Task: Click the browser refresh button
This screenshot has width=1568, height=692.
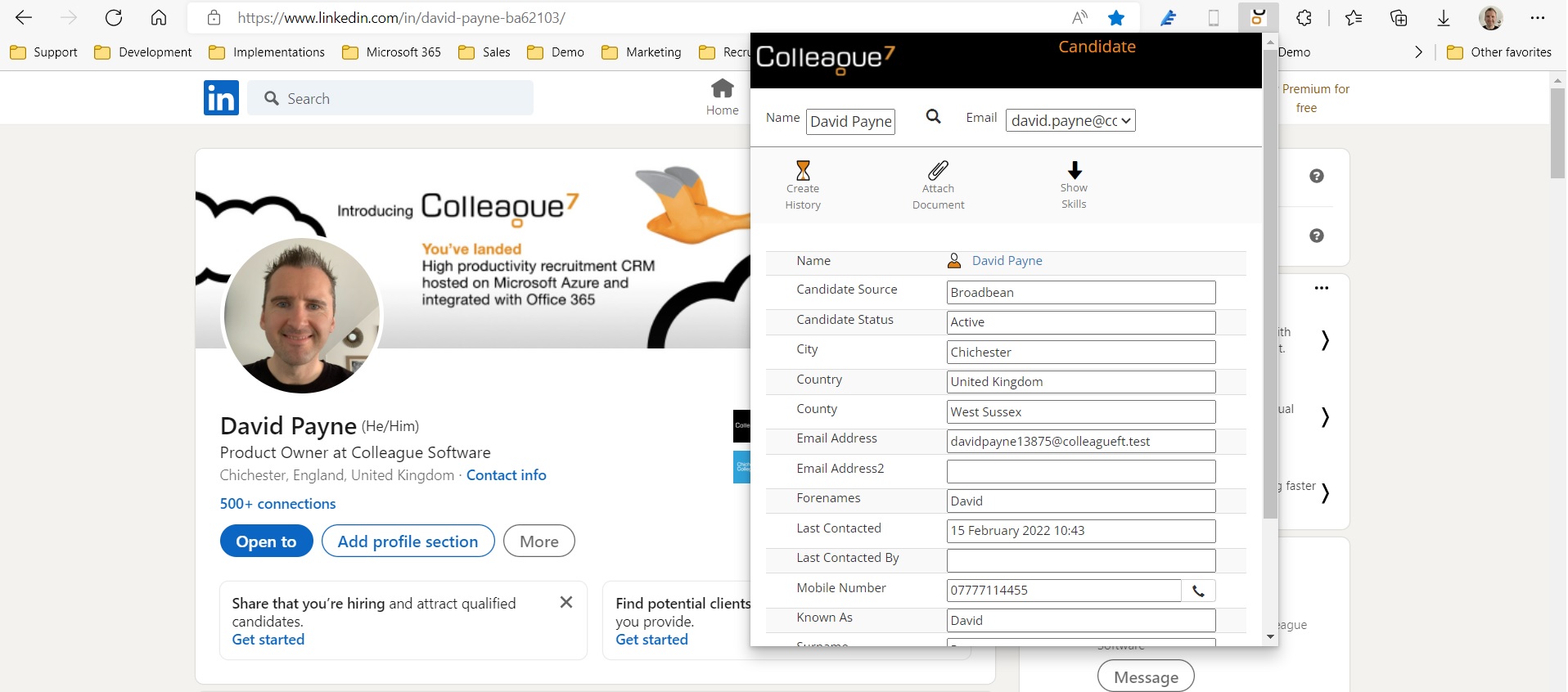Action: [114, 18]
